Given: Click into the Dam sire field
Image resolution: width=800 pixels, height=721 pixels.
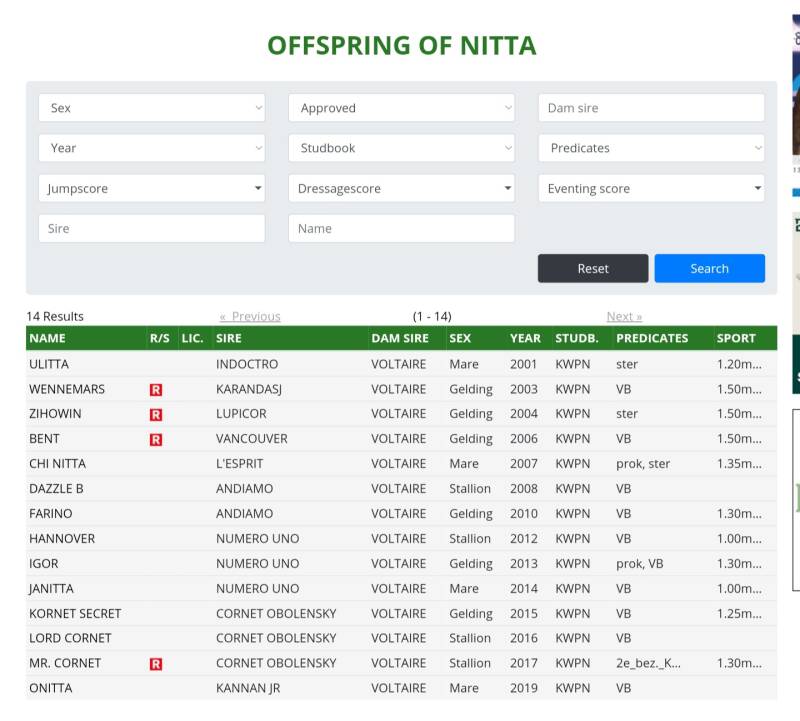Looking at the screenshot, I should pos(651,108).
